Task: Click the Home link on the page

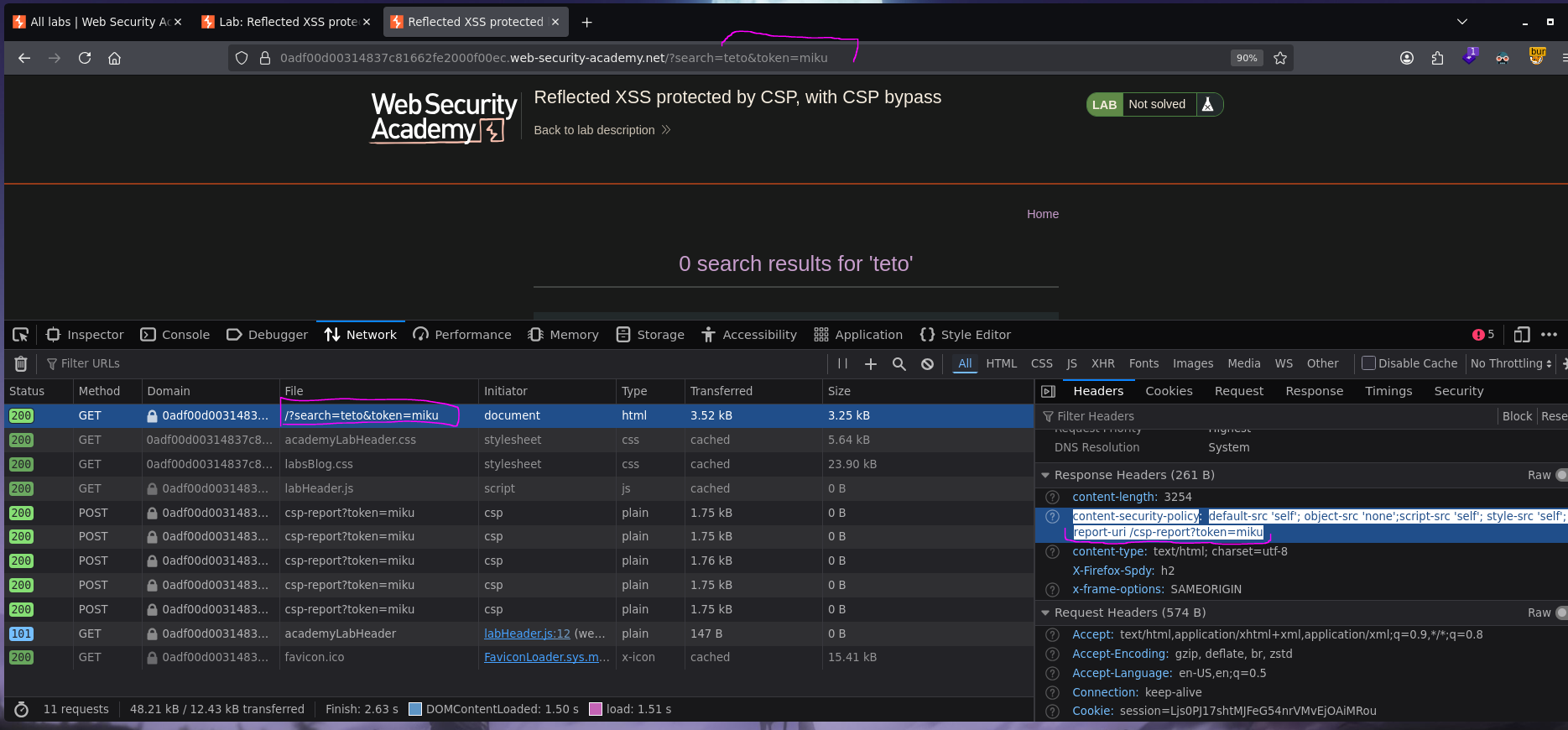Action: pyautogui.click(x=1042, y=214)
